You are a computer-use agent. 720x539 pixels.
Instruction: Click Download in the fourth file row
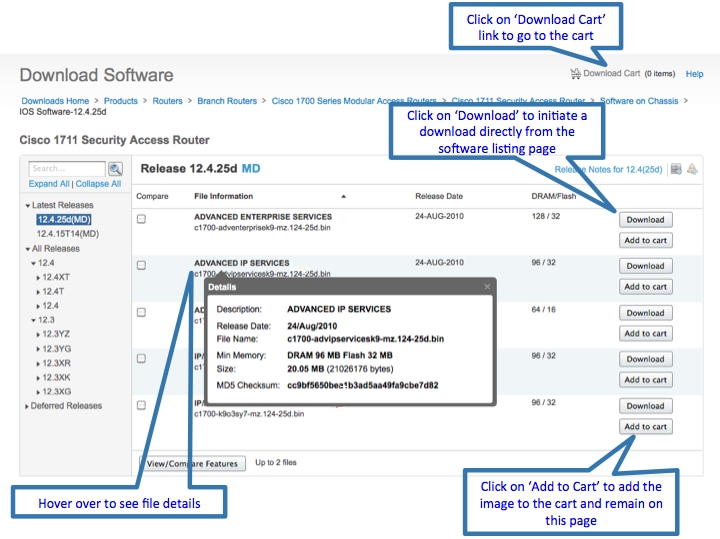[x=646, y=359]
